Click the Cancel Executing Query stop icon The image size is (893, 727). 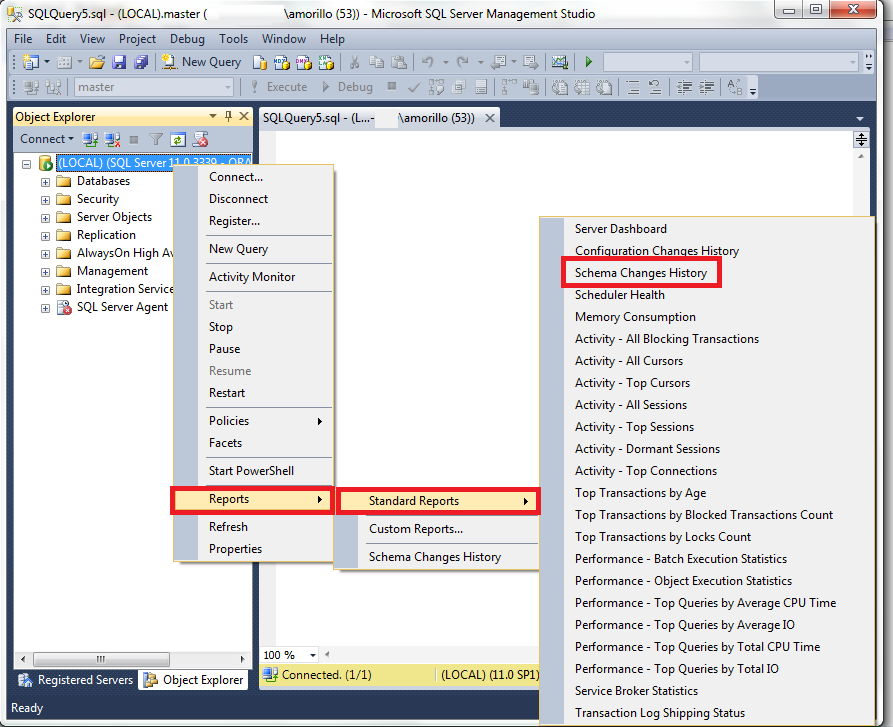click(x=392, y=87)
